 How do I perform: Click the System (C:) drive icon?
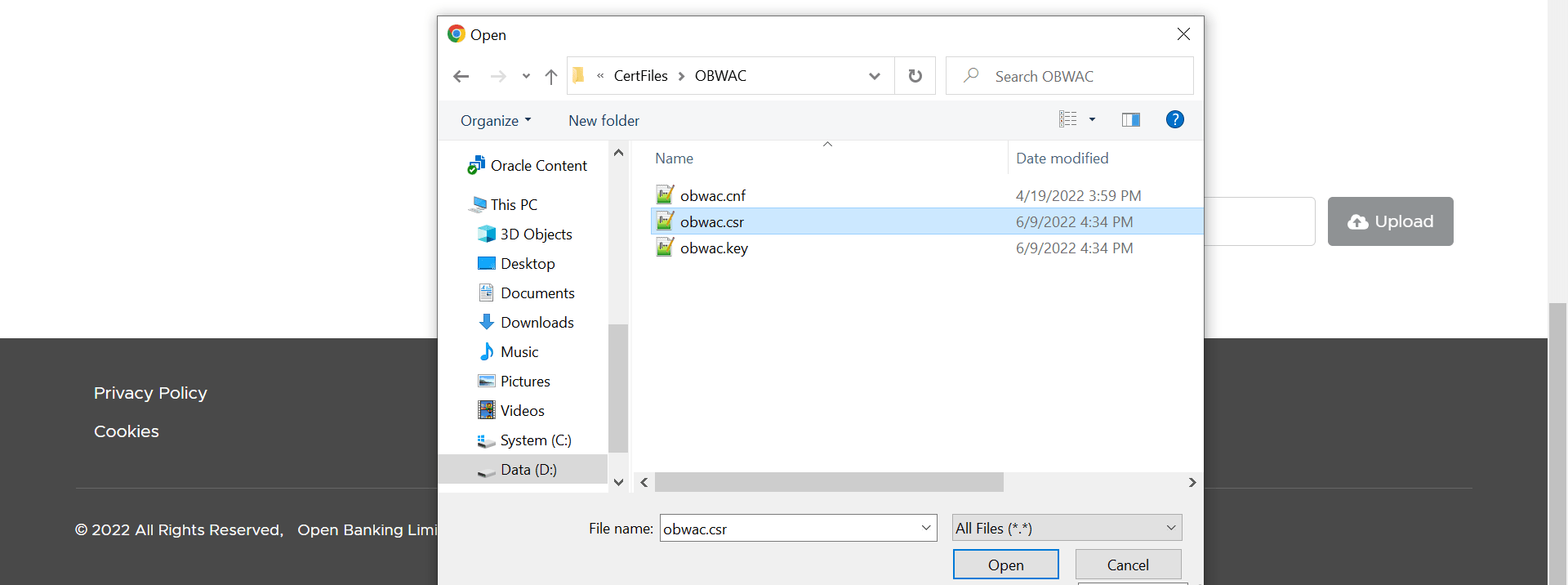487,441
